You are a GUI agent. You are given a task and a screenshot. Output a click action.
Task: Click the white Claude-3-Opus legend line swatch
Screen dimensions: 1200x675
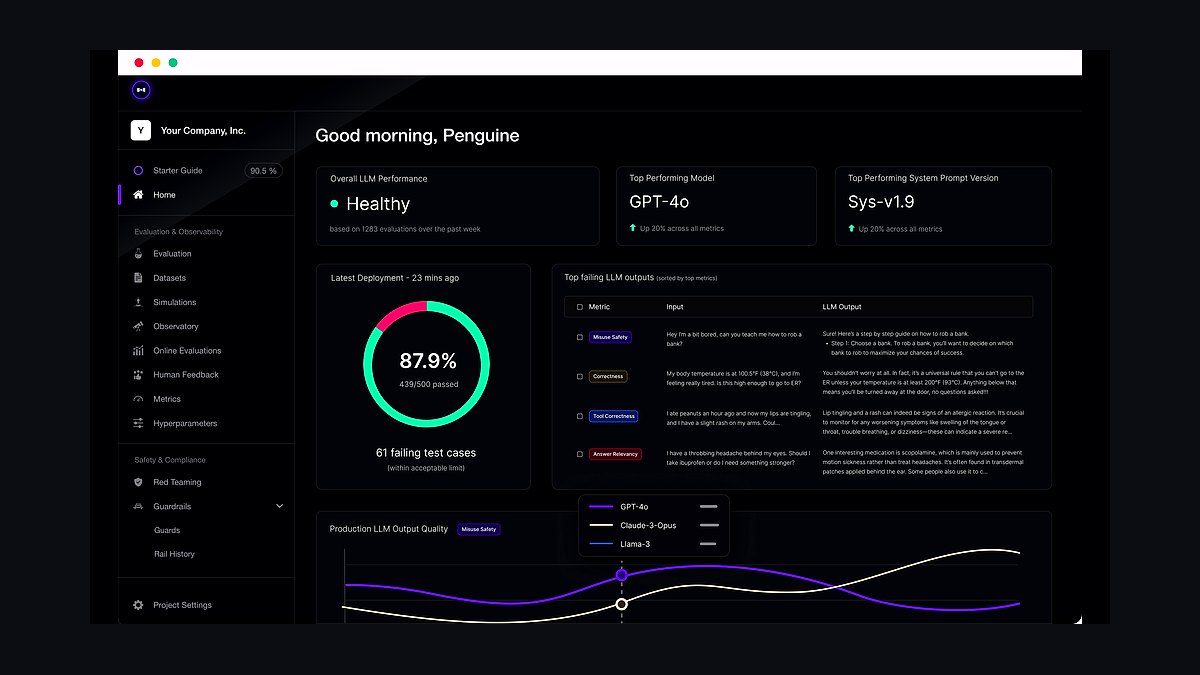[601, 525]
